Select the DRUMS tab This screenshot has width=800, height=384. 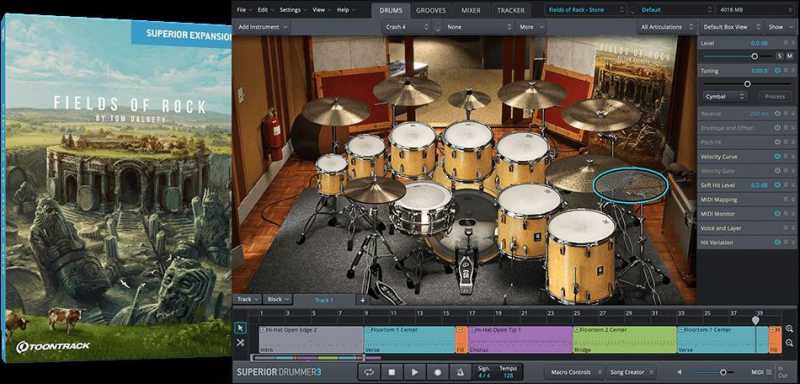coord(390,10)
